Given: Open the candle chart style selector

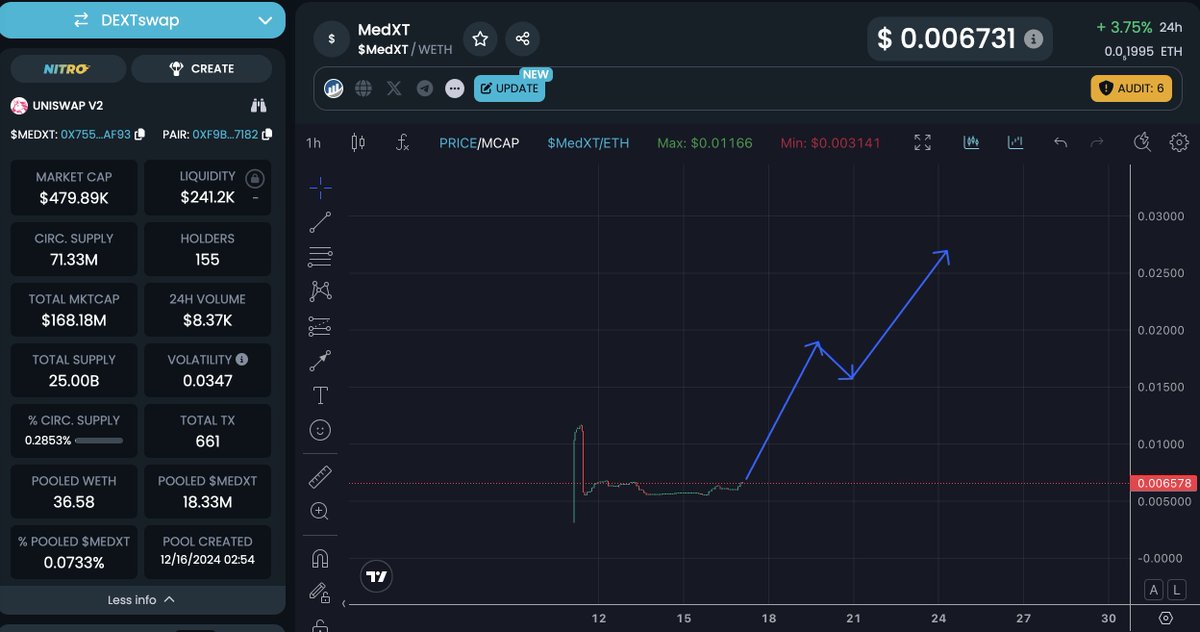Looking at the screenshot, I should pos(358,143).
